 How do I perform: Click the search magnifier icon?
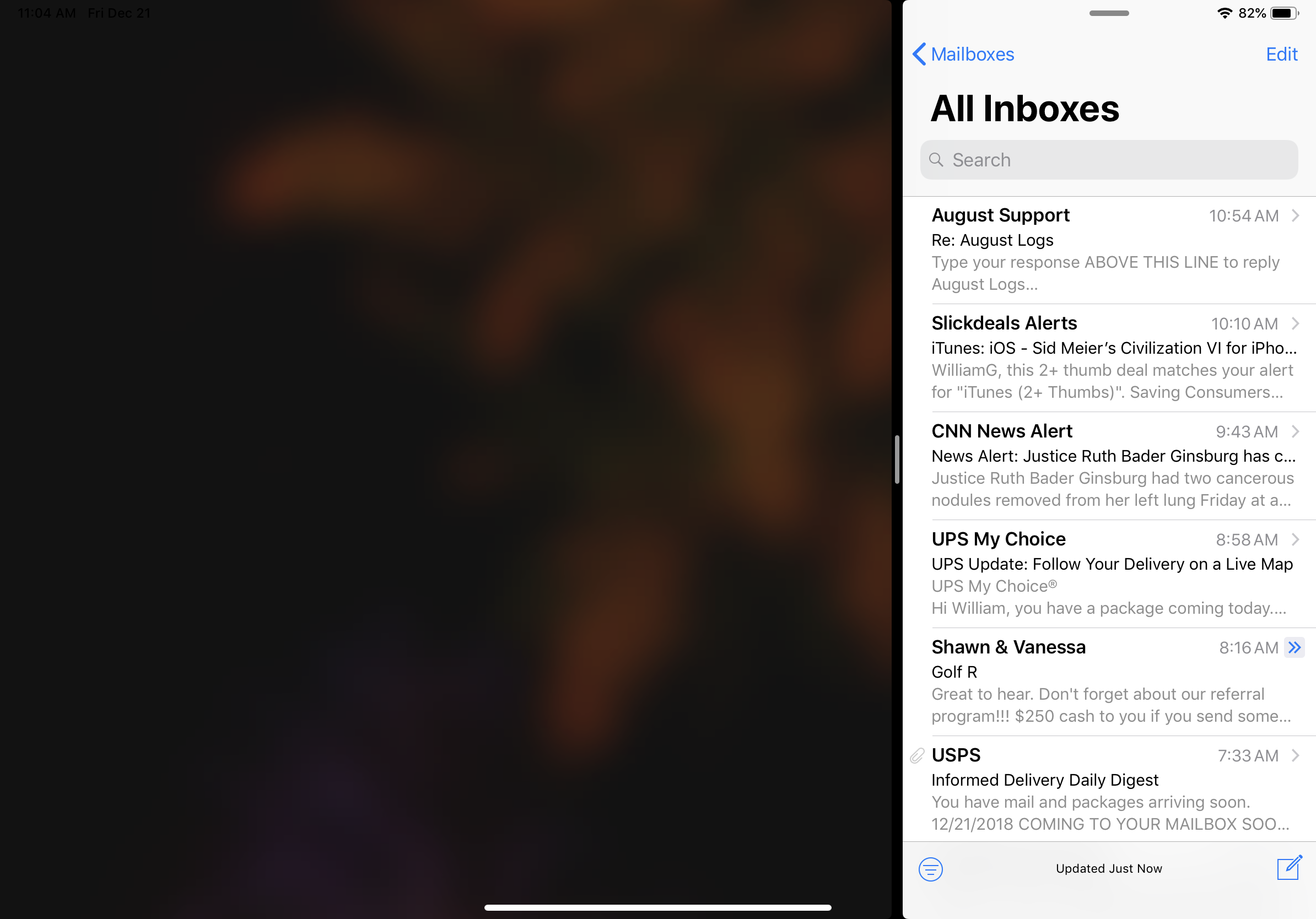tap(936, 160)
